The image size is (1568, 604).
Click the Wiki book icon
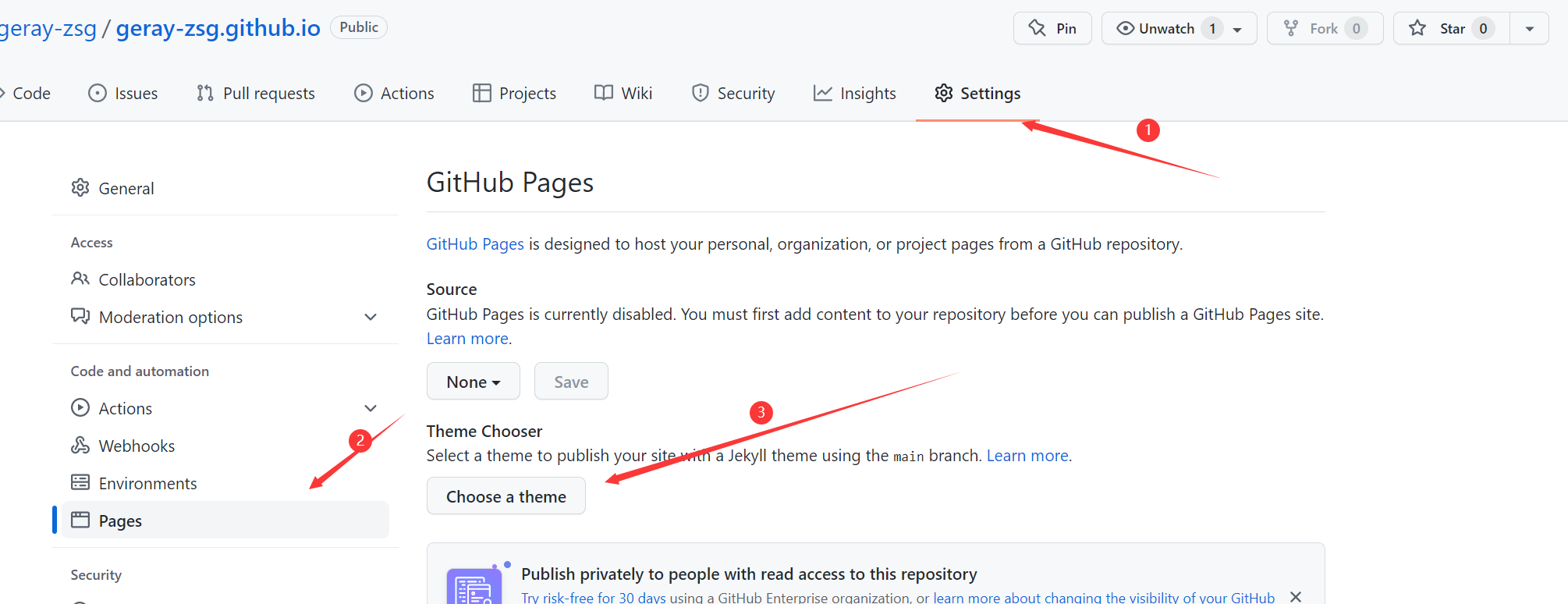tap(604, 93)
